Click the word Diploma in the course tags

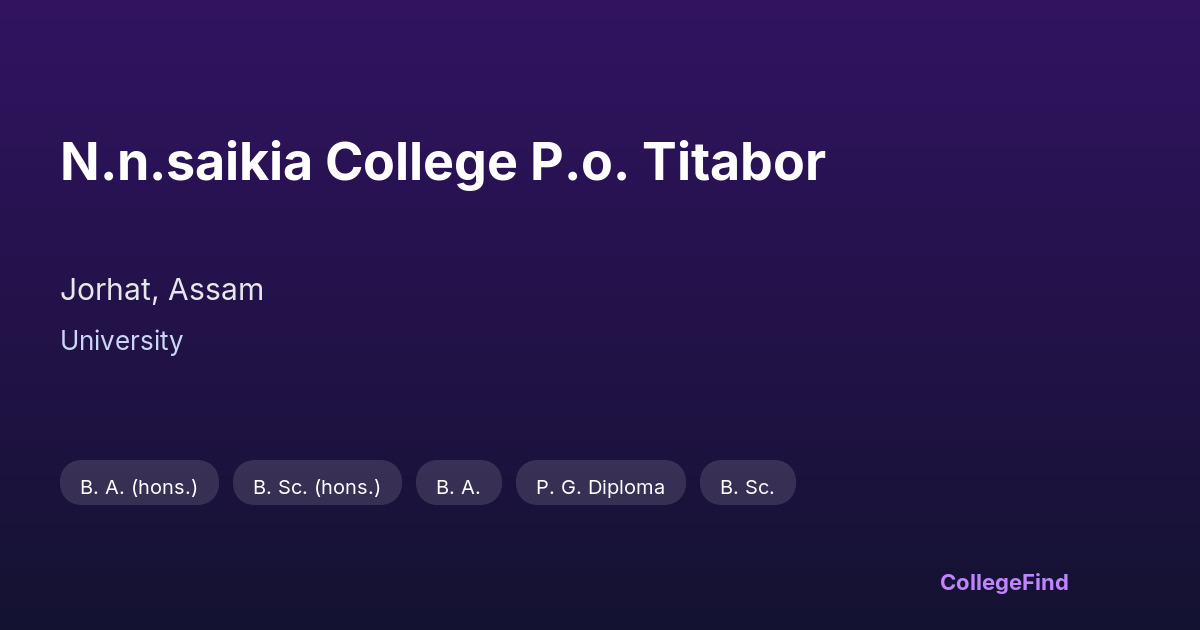628,487
